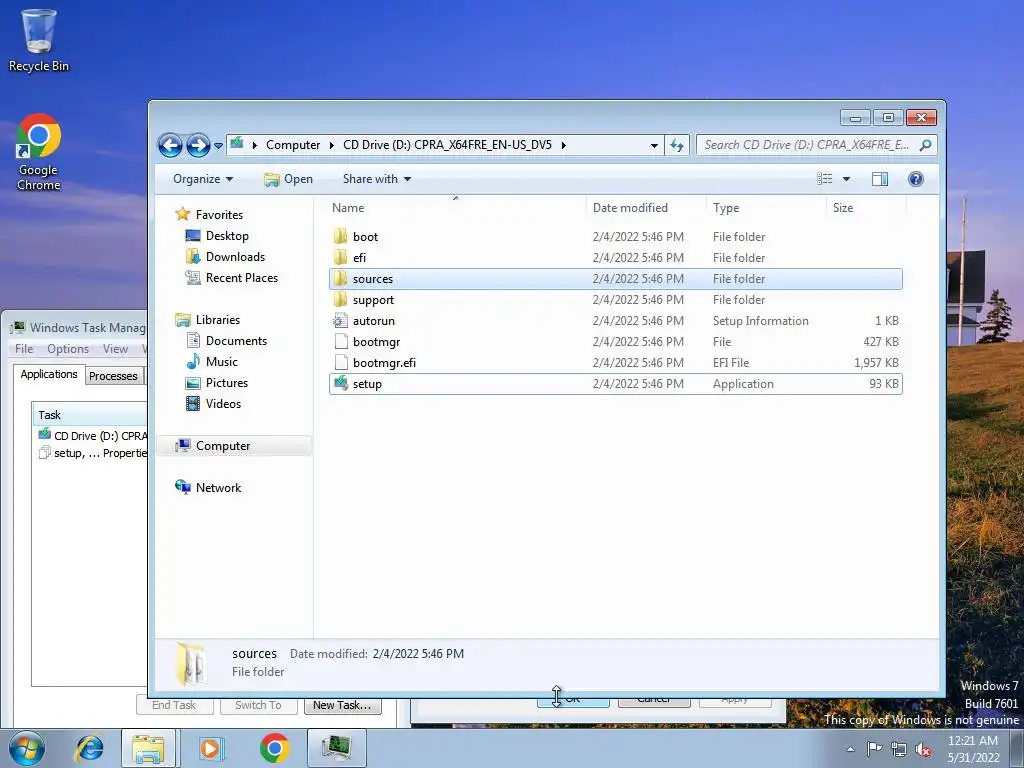
Task: Click New Task button in Task Manager
Action: pyautogui.click(x=342, y=705)
